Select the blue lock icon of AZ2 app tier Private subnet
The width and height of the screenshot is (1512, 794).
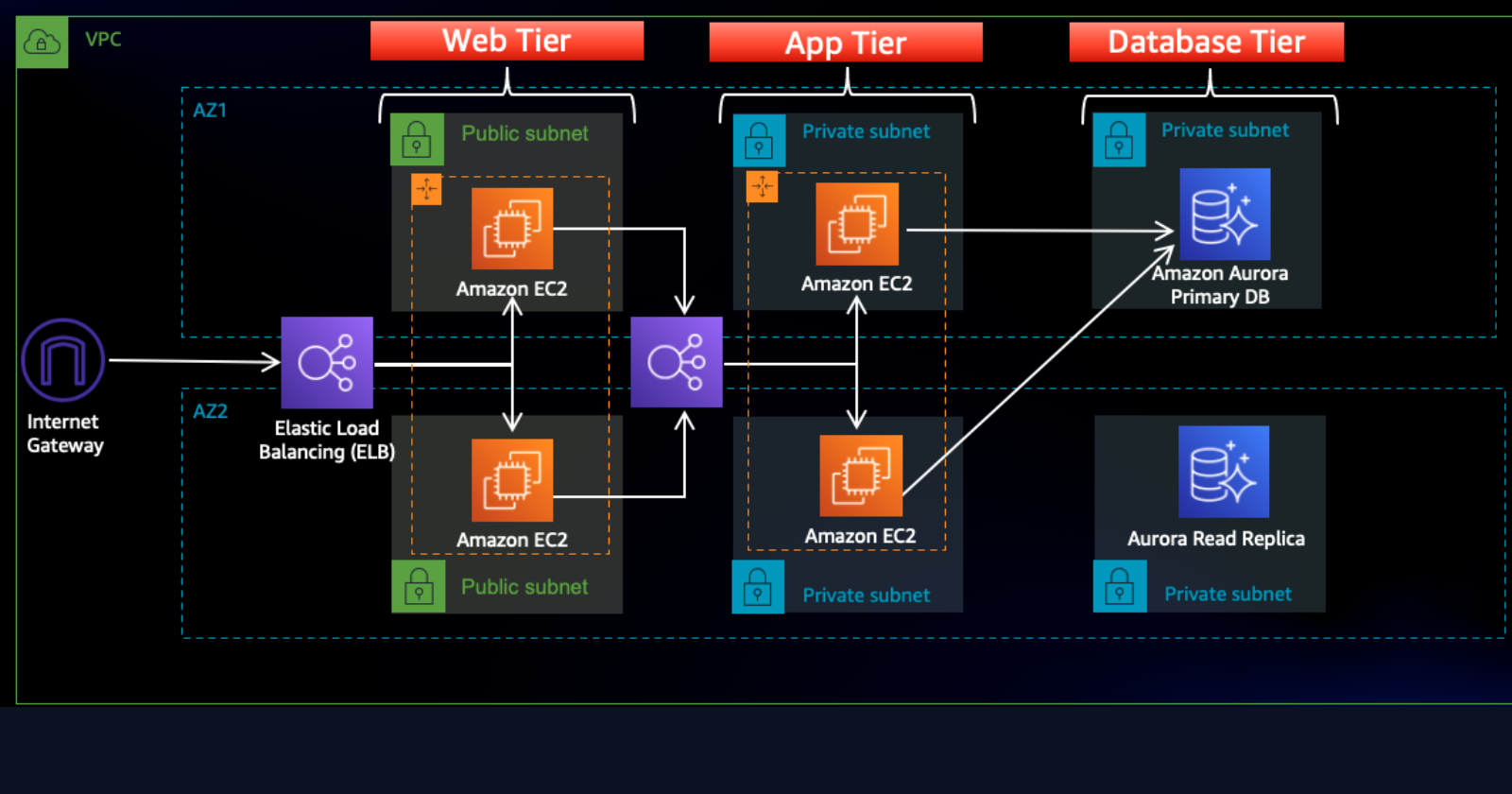click(x=758, y=587)
